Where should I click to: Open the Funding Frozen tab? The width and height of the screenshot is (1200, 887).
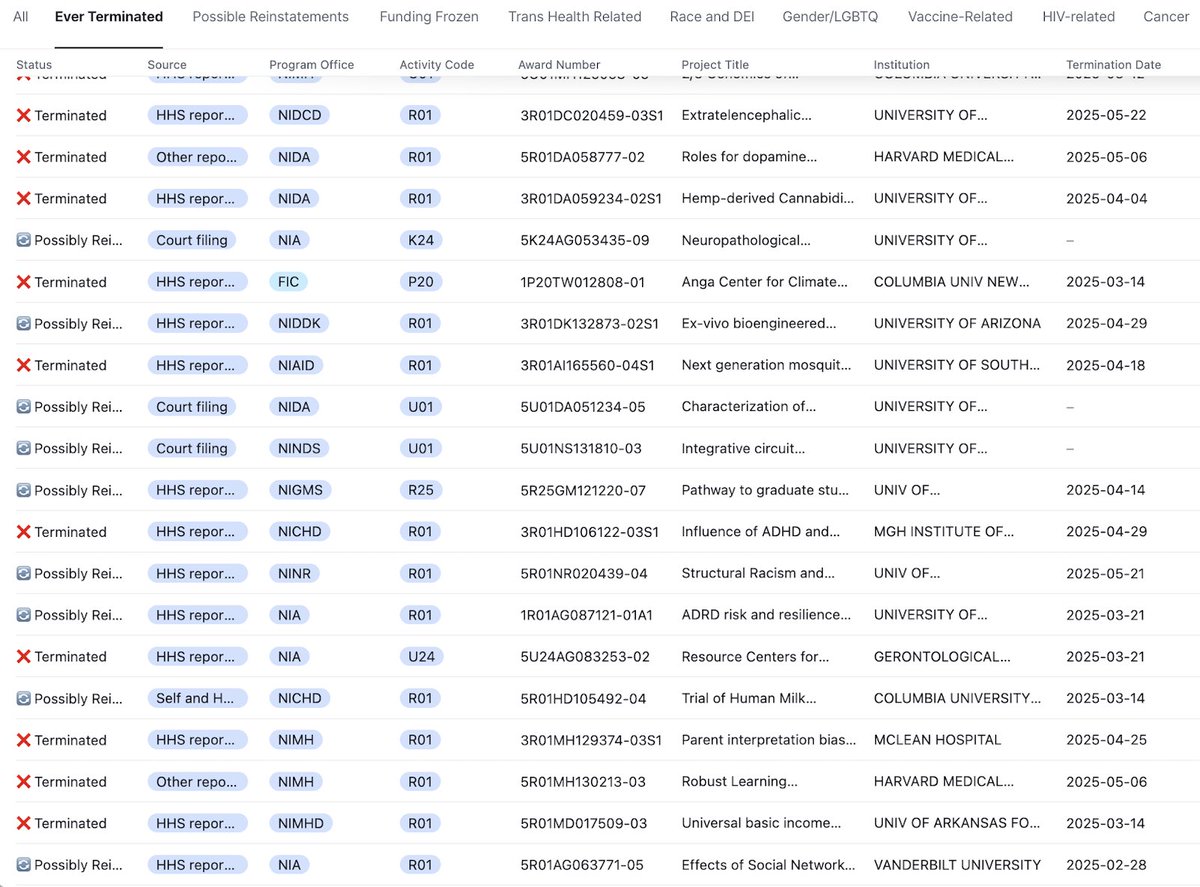point(429,17)
